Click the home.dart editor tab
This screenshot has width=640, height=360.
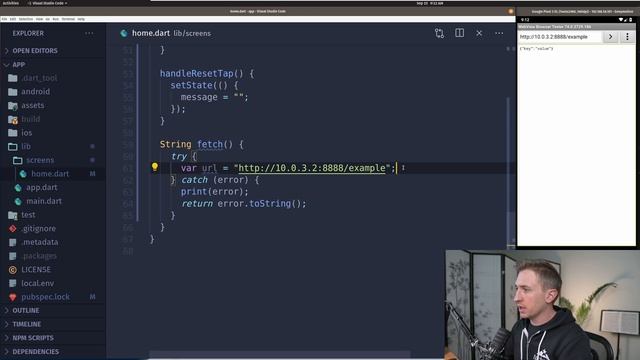(x=165, y=33)
